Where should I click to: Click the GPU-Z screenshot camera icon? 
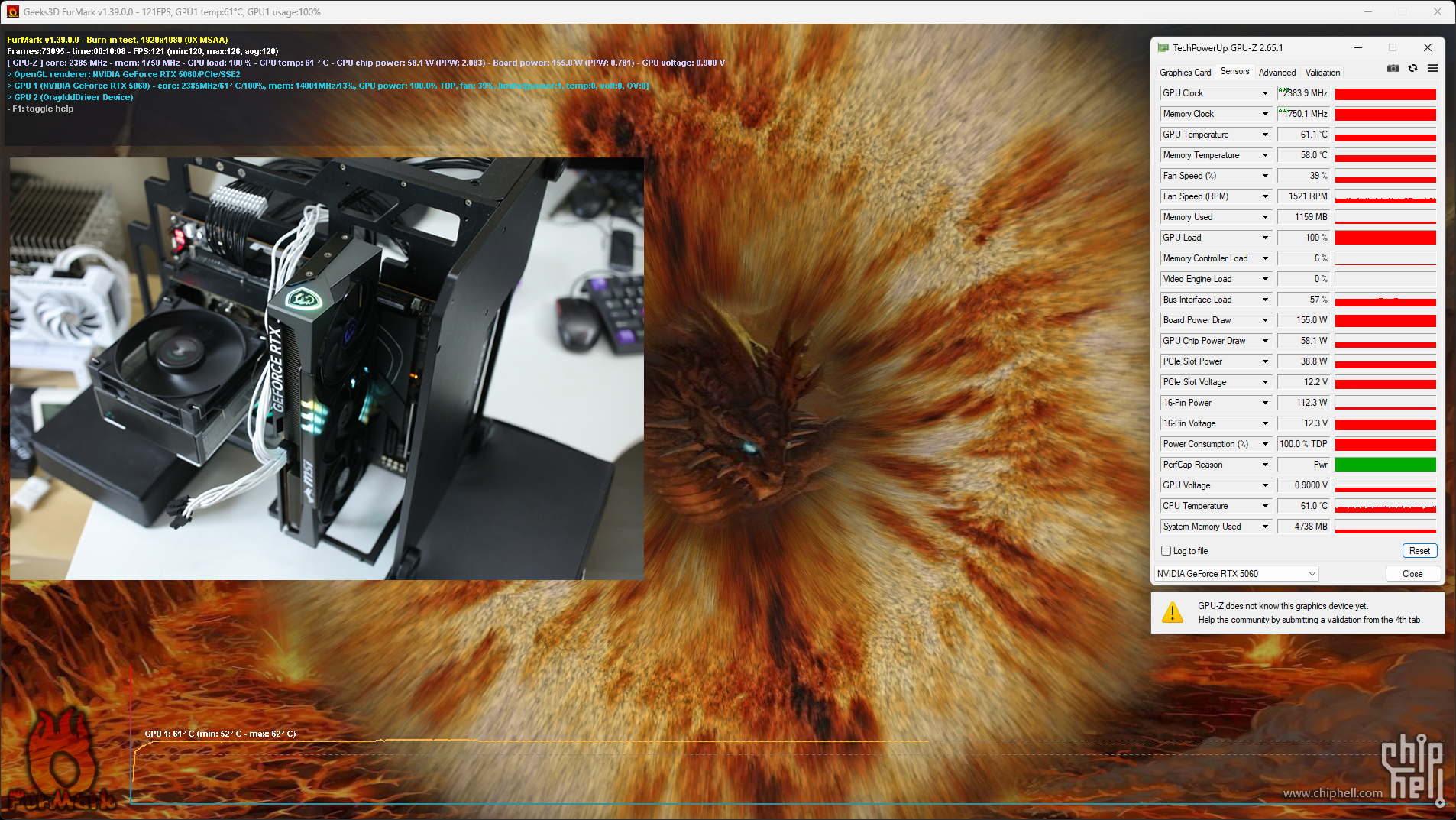[1393, 69]
